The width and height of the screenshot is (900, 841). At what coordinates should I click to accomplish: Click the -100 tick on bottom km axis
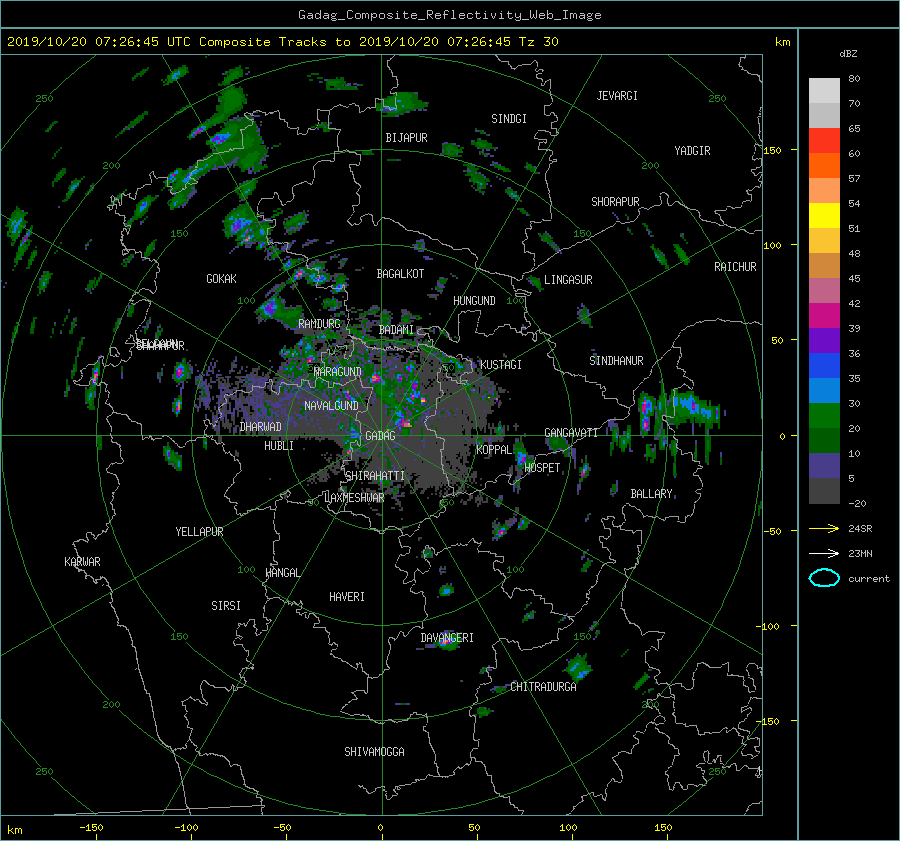[x=186, y=827]
